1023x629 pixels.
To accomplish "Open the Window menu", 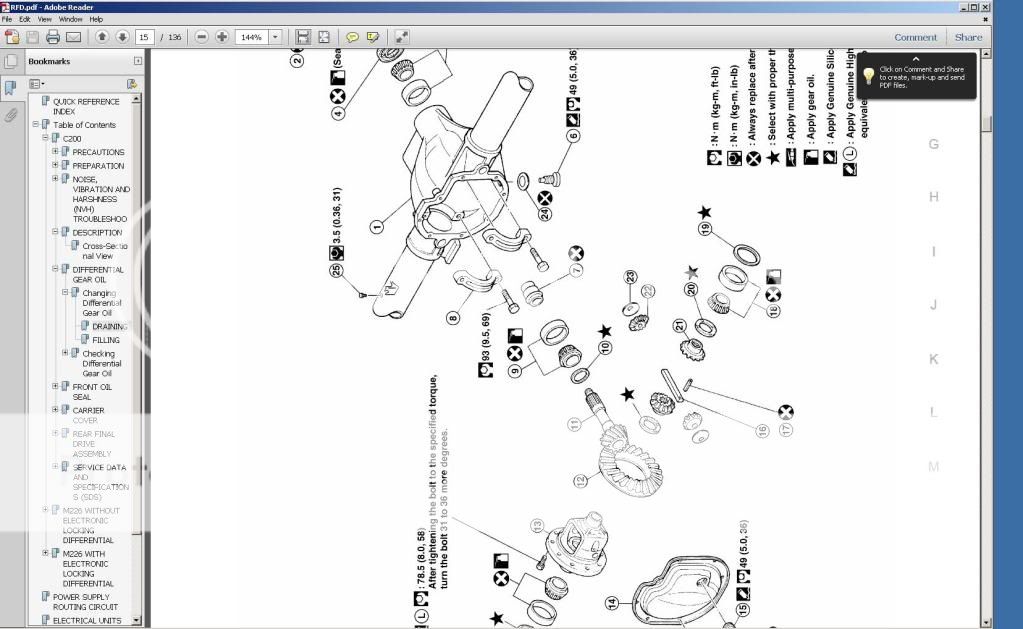I will [x=70, y=18].
